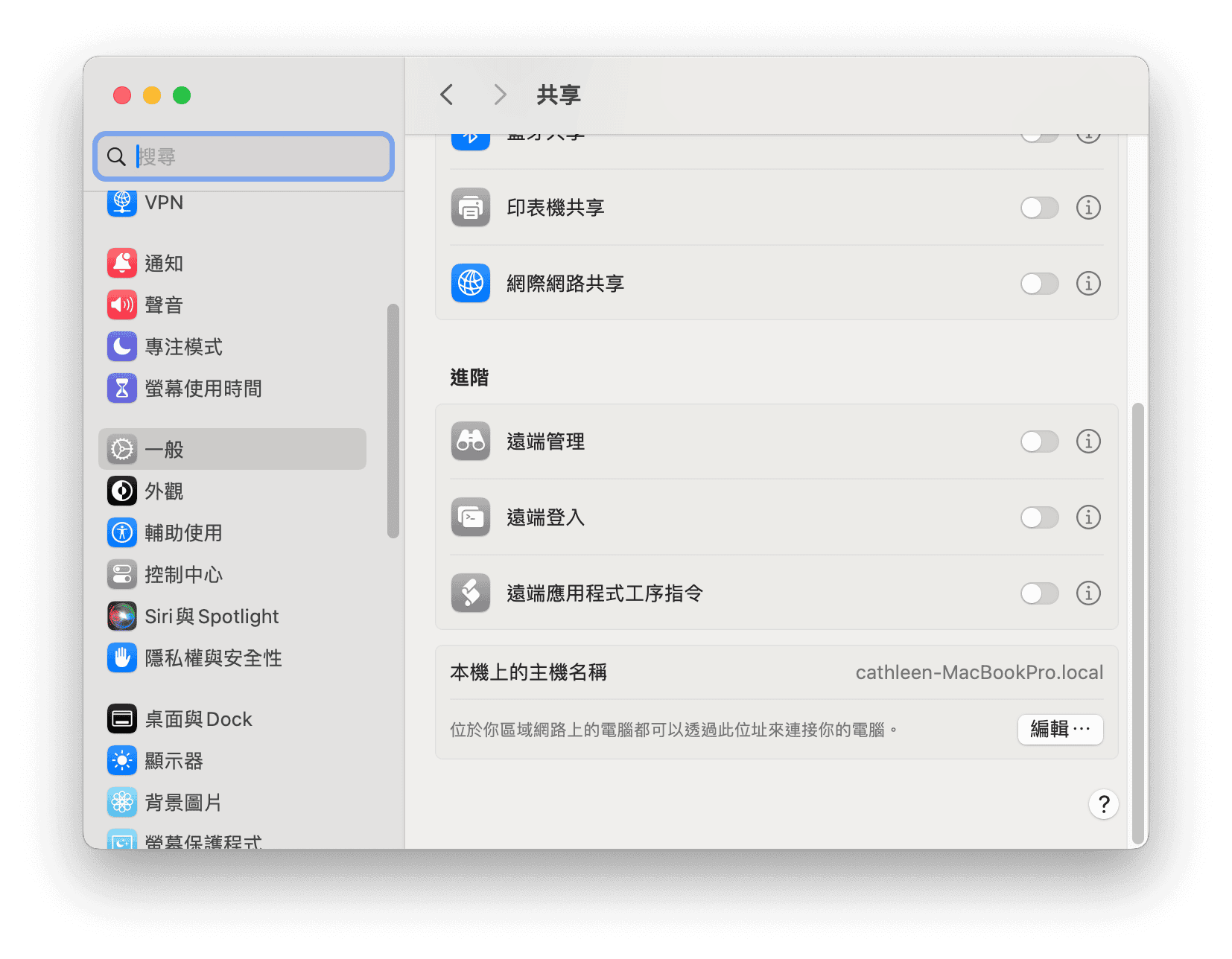Open info for 遠端應用程式工序指令
Viewport: 1232px width, 959px height.
point(1088,593)
